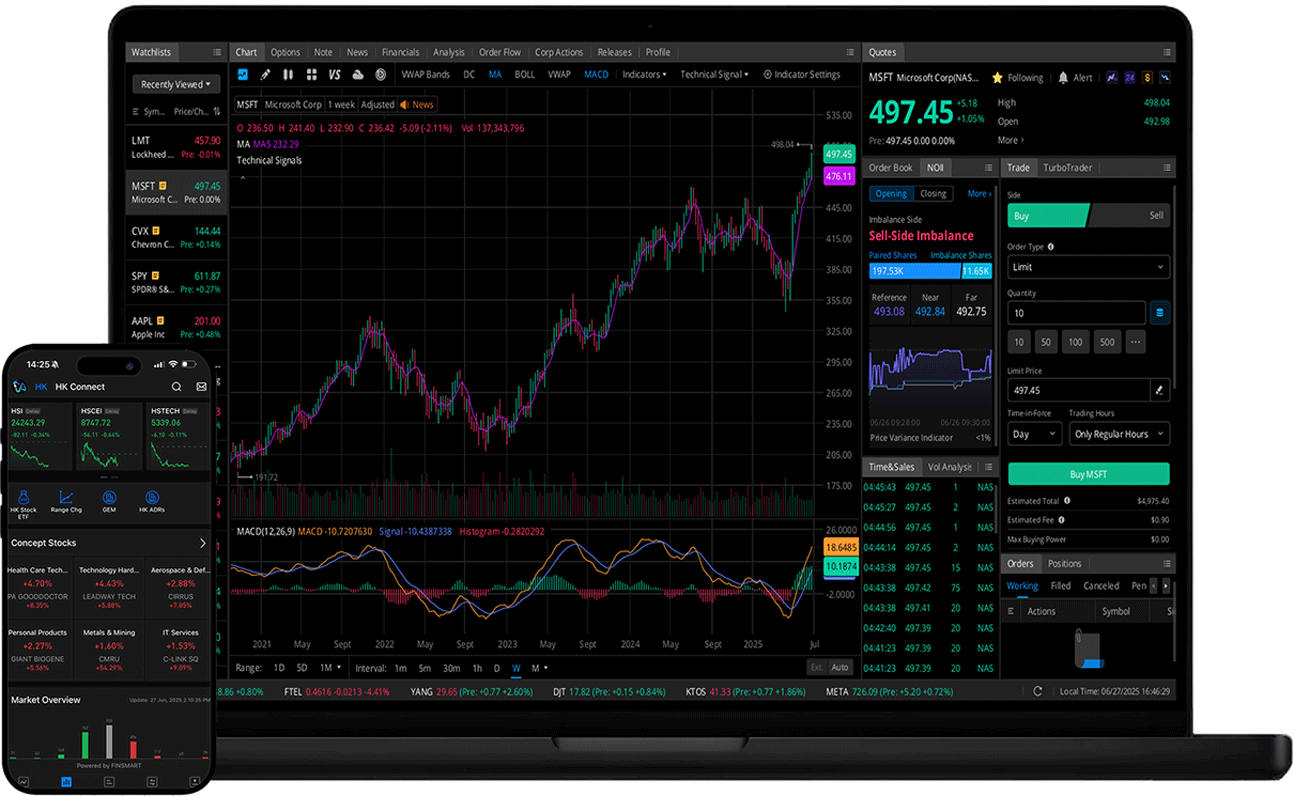This screenshot has height=797, width=1293.
Task: Select the drawing pencil tool in chart toolbar
Action: coord(265,75)
